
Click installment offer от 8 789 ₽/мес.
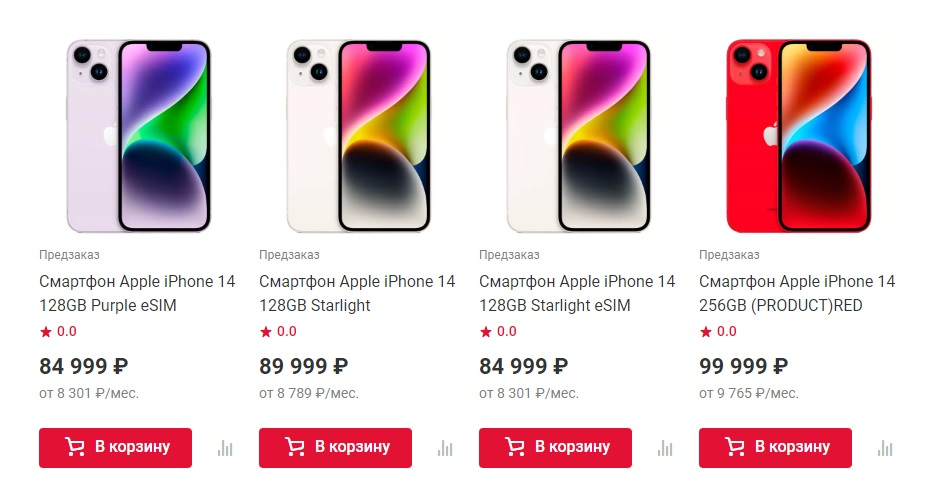(309, 393)
